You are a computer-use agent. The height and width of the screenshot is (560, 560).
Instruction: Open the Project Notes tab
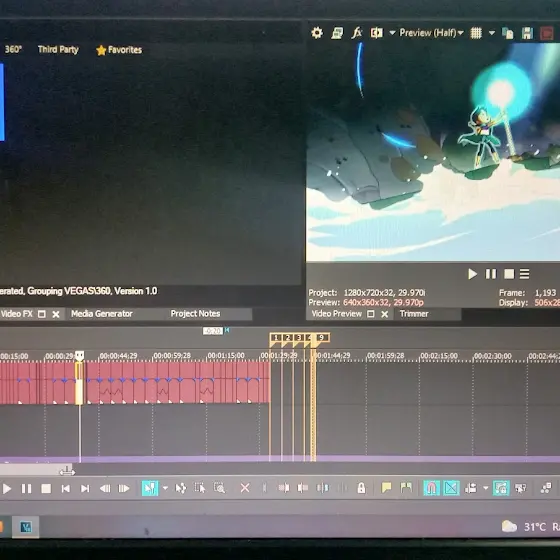pyautogui.click(x=195, y=314)
